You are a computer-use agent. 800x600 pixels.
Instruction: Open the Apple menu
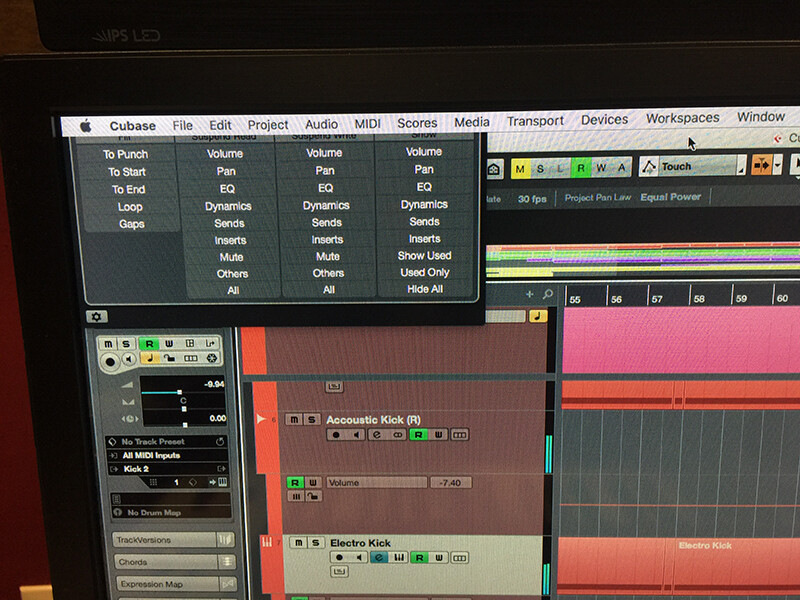(x=86, y=126)
